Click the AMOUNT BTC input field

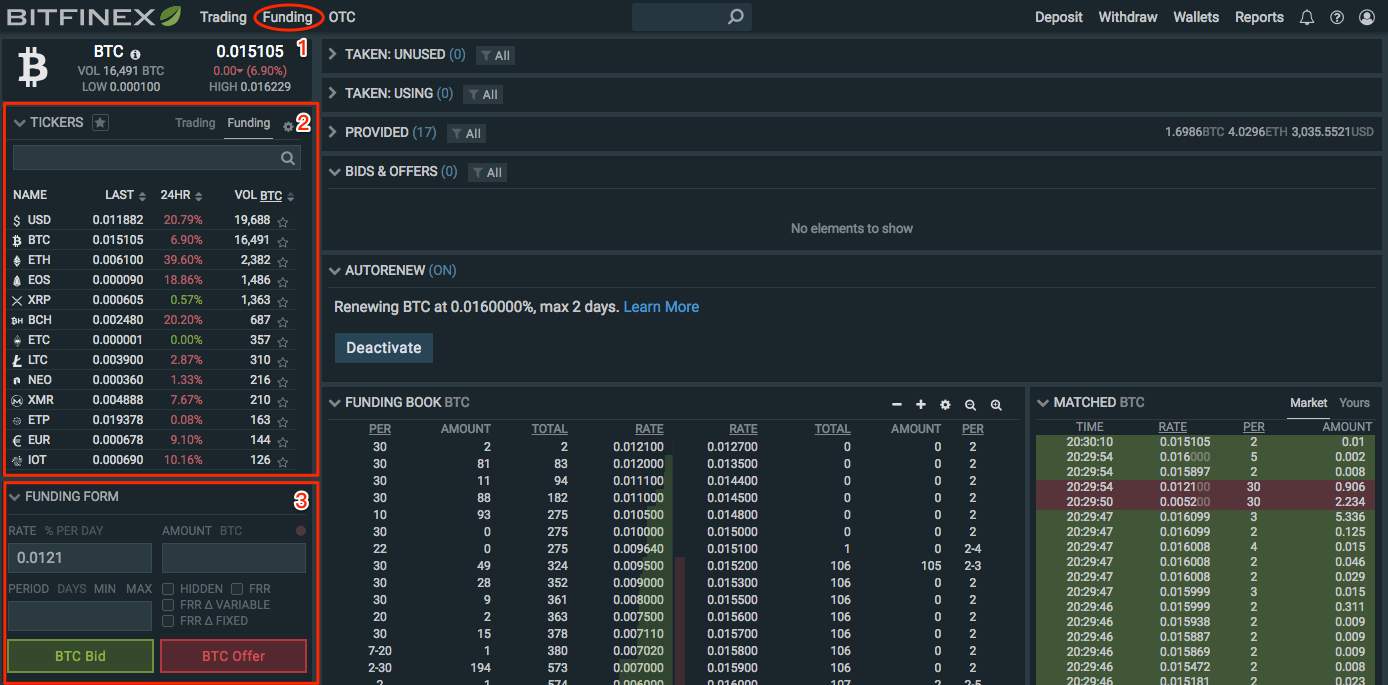point(234,558)
